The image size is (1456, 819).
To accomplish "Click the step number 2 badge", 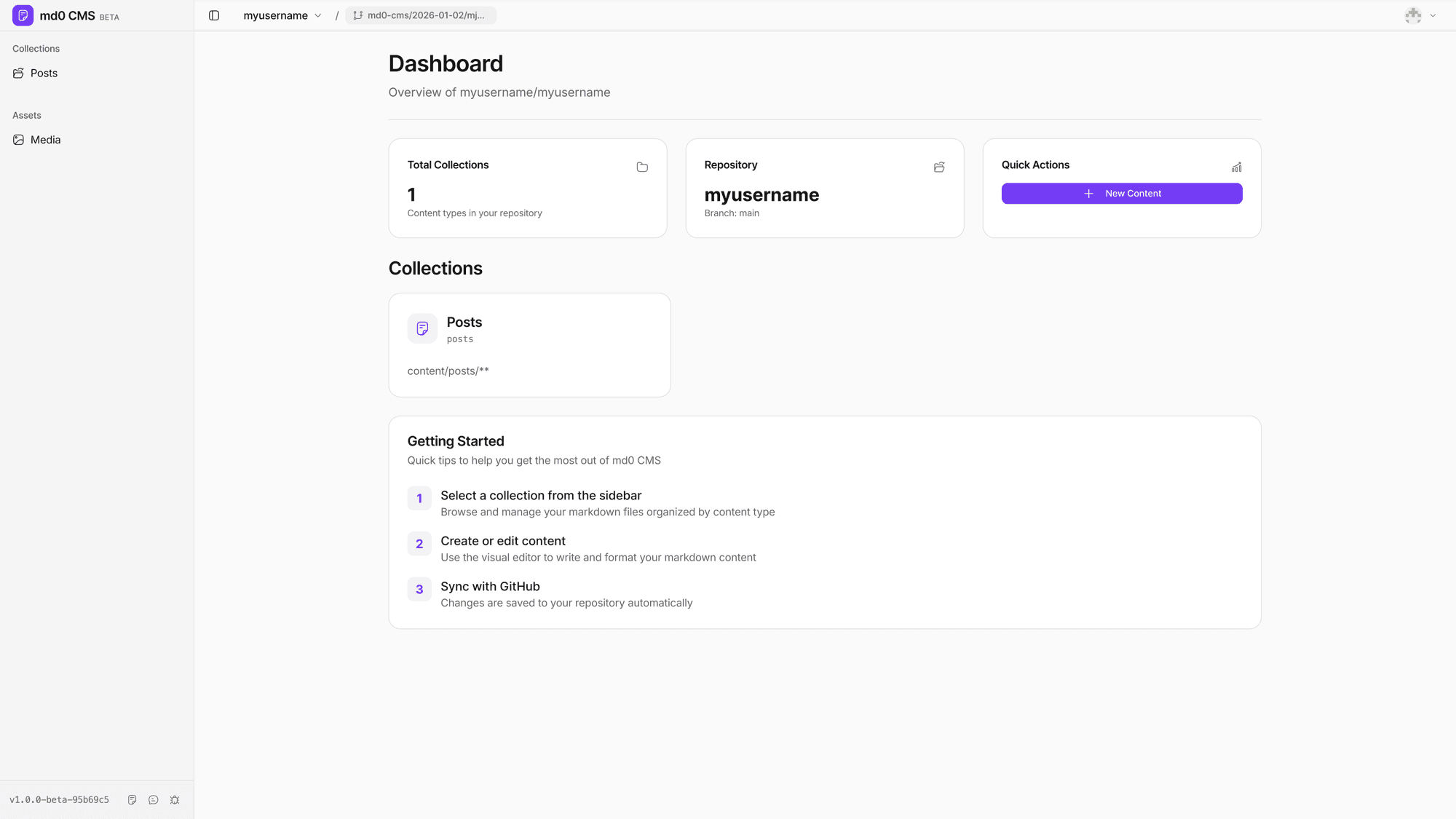I will pos(419,544).
